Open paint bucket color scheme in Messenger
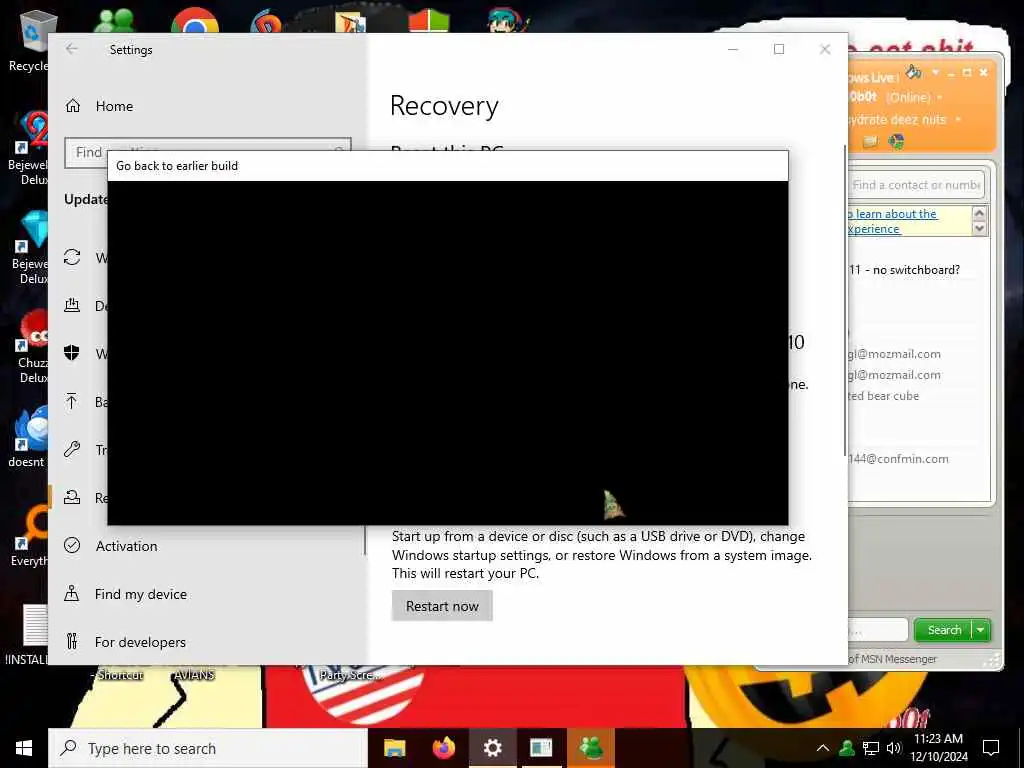The width and height of the screenshot is (1024, 768). pos(914,72)
